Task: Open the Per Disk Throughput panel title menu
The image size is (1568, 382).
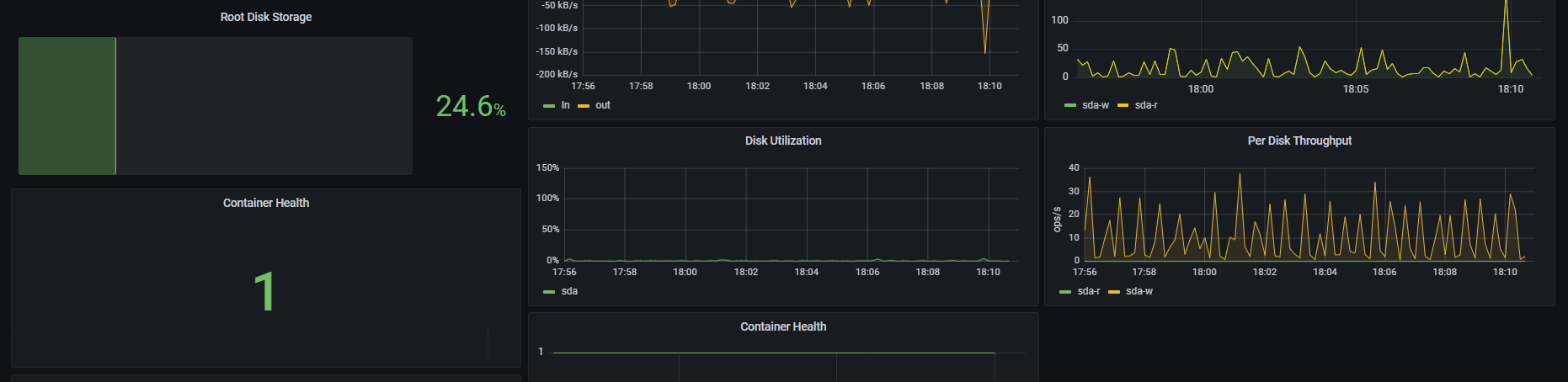Action: pyautogui.click(x=1299, y=141)
